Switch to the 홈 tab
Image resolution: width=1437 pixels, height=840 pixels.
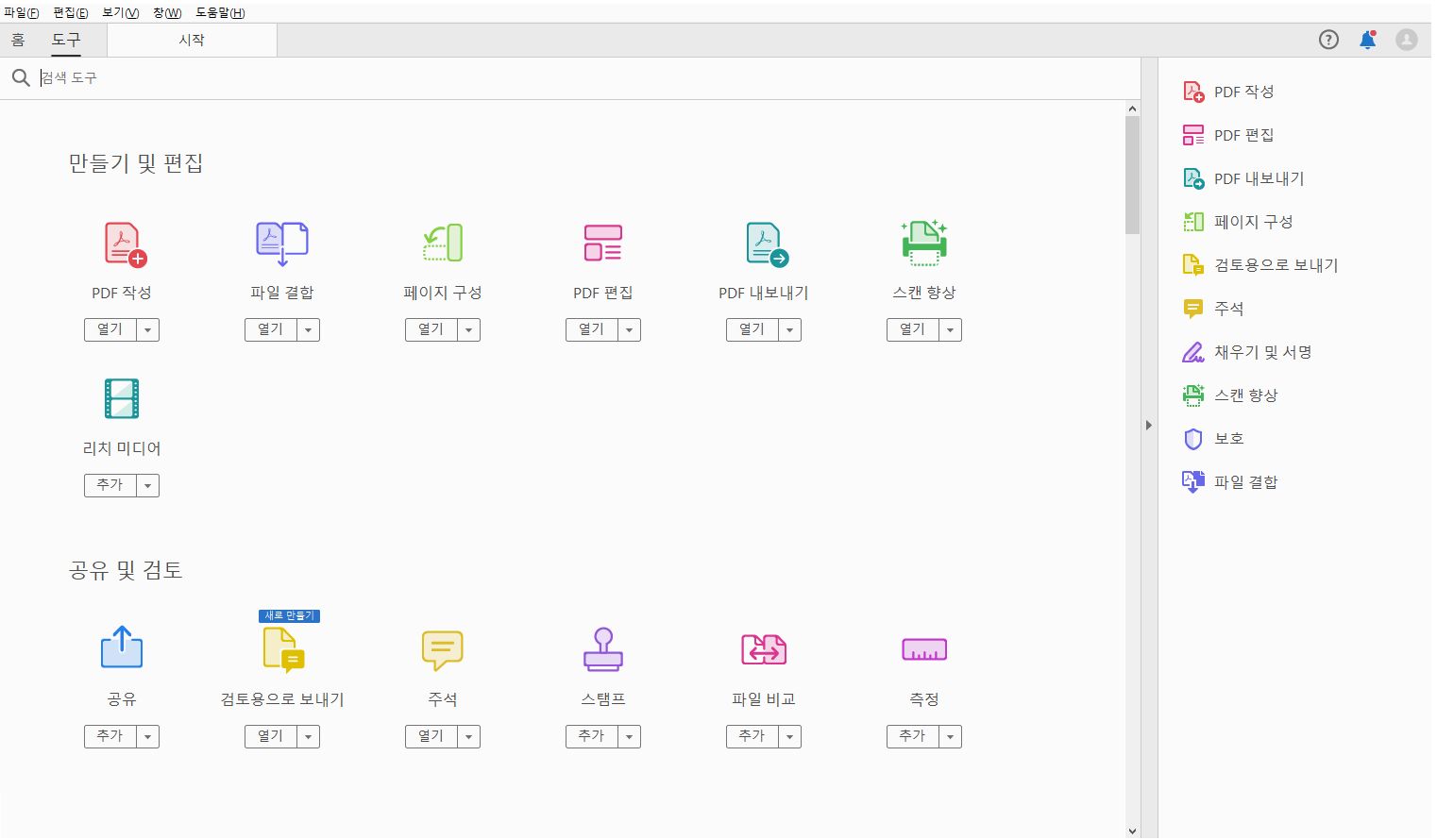click(x=19, y=40)
